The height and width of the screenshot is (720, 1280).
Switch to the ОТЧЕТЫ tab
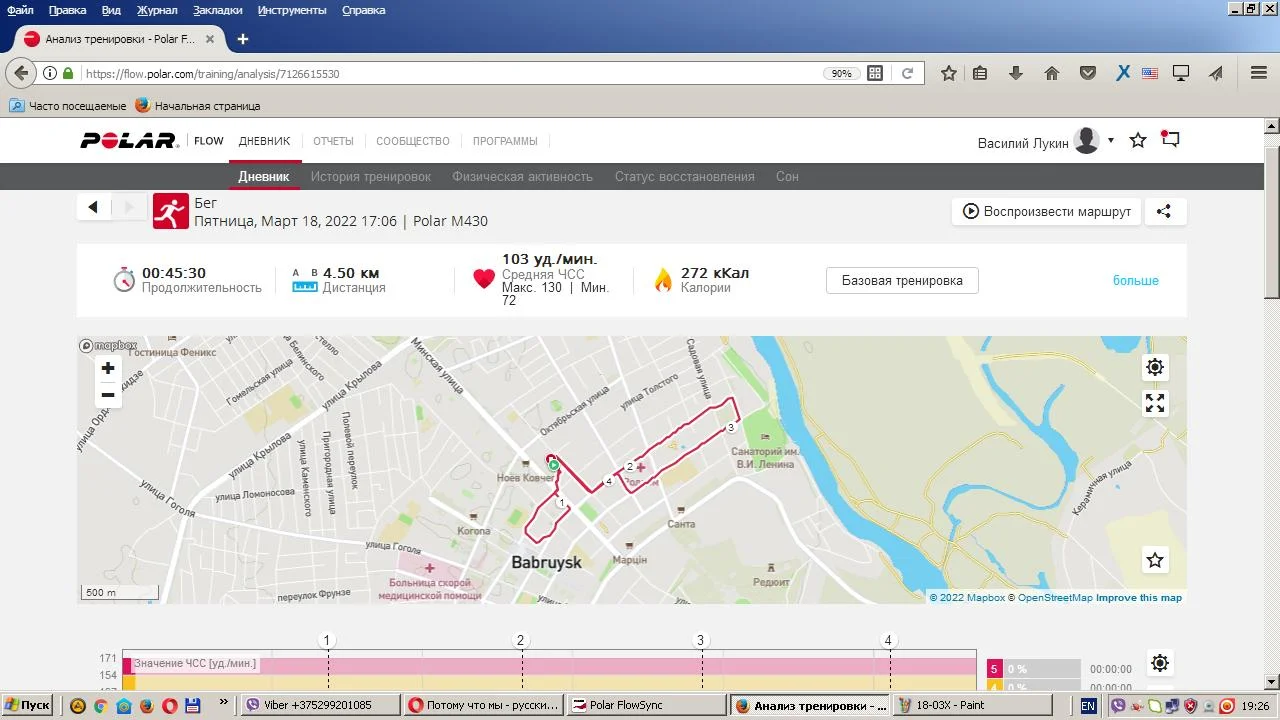(x=333, y=141)
